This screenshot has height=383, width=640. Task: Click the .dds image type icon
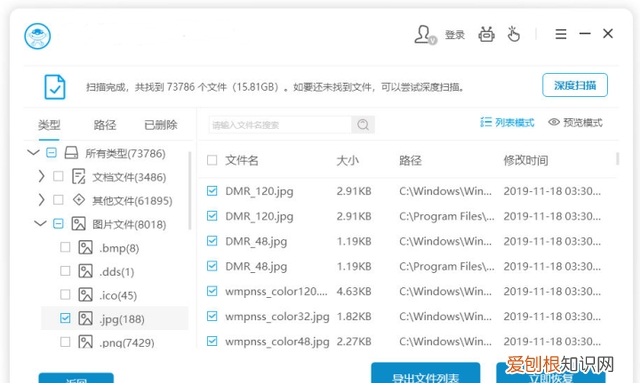point(85,271)
